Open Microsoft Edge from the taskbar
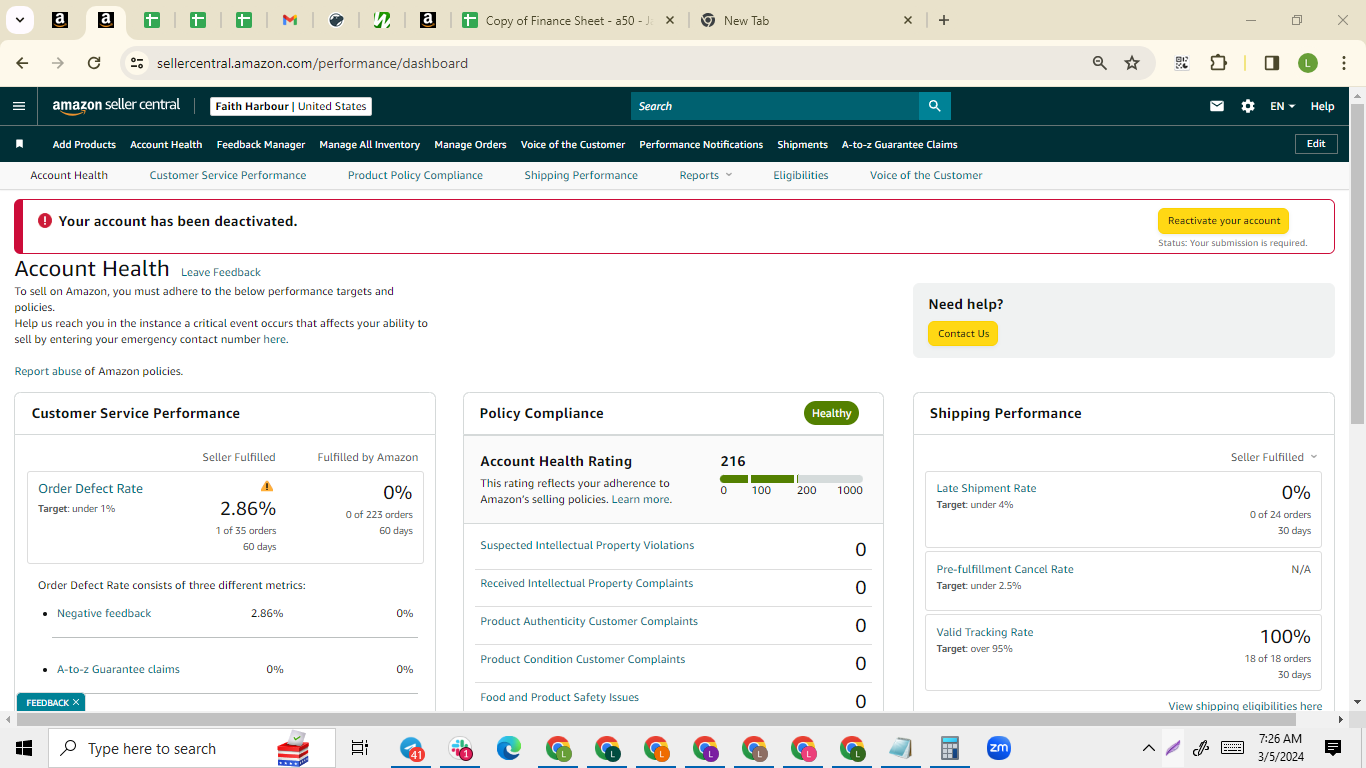The width and height of the screenshot is (1366, 768). click(x=510, y=748)
